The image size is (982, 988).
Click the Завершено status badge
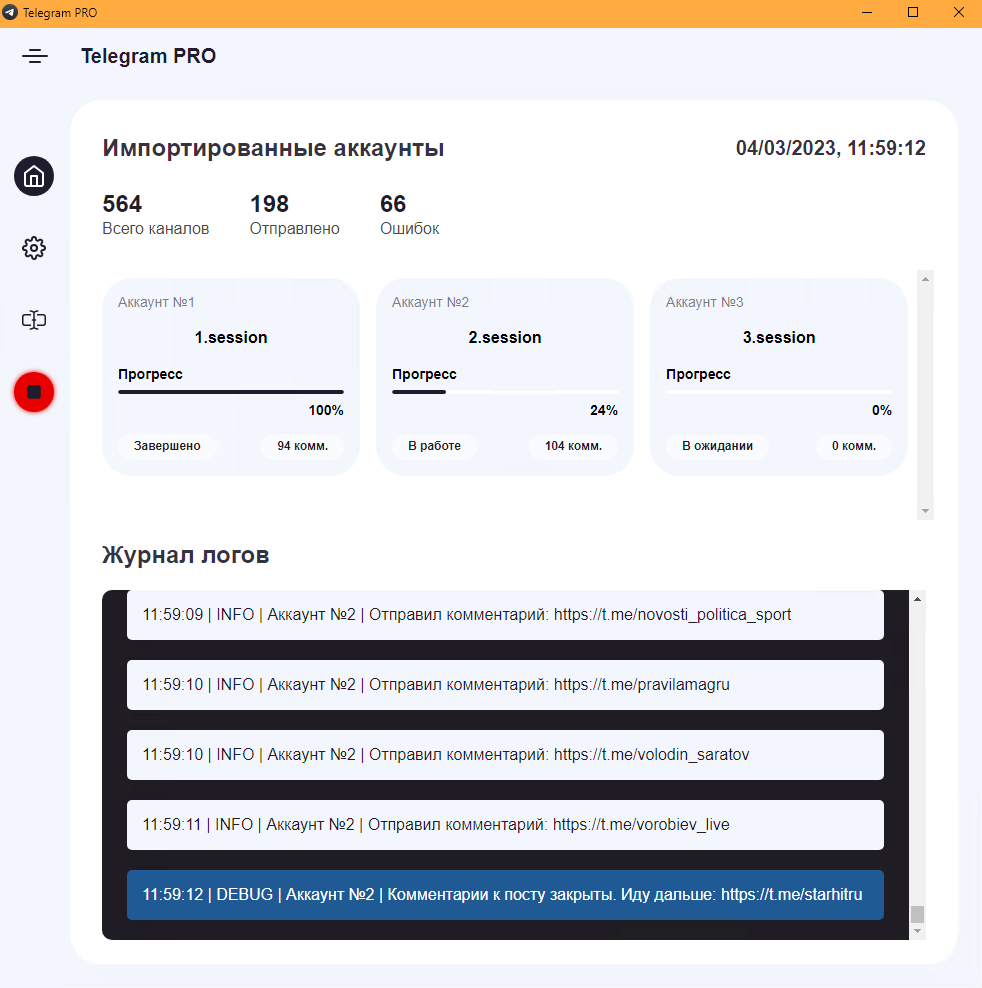(x=167, y=445)
